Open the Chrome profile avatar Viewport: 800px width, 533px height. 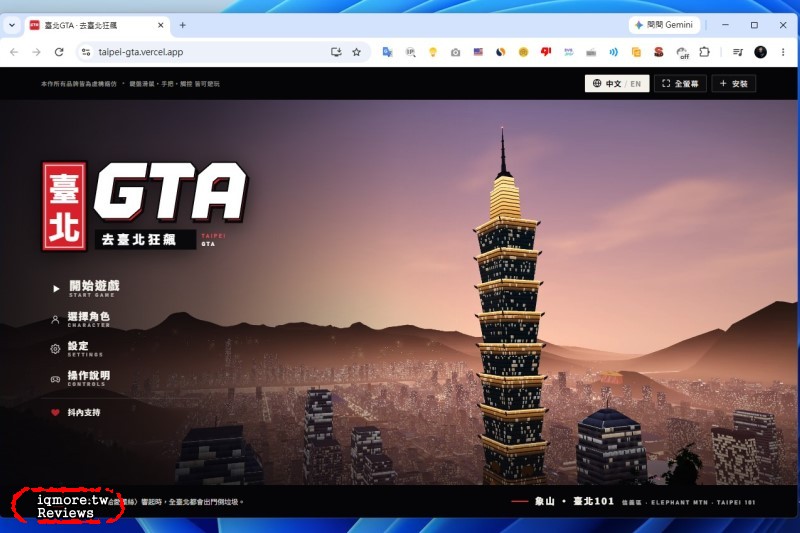click(x=760, y=52)
